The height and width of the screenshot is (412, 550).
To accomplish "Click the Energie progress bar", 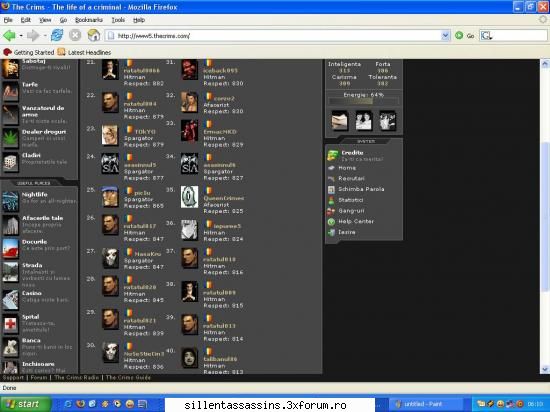I will point(363,101).
